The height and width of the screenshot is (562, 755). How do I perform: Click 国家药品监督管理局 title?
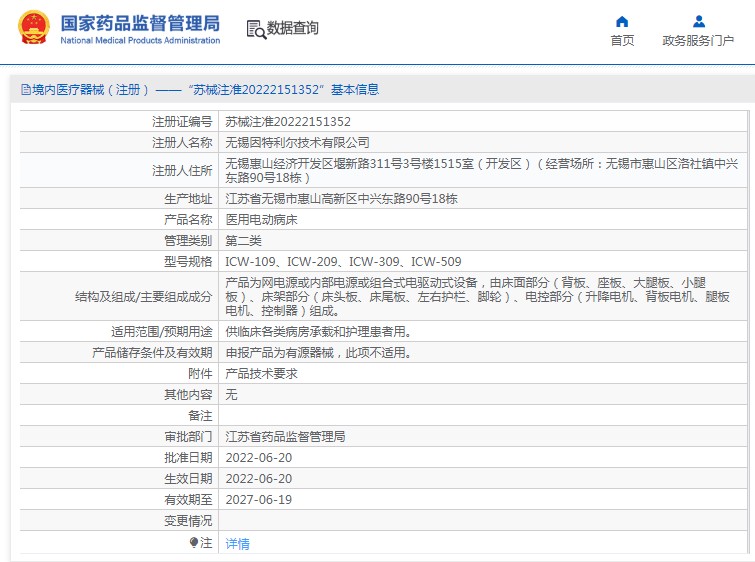(x=140, y=23)
